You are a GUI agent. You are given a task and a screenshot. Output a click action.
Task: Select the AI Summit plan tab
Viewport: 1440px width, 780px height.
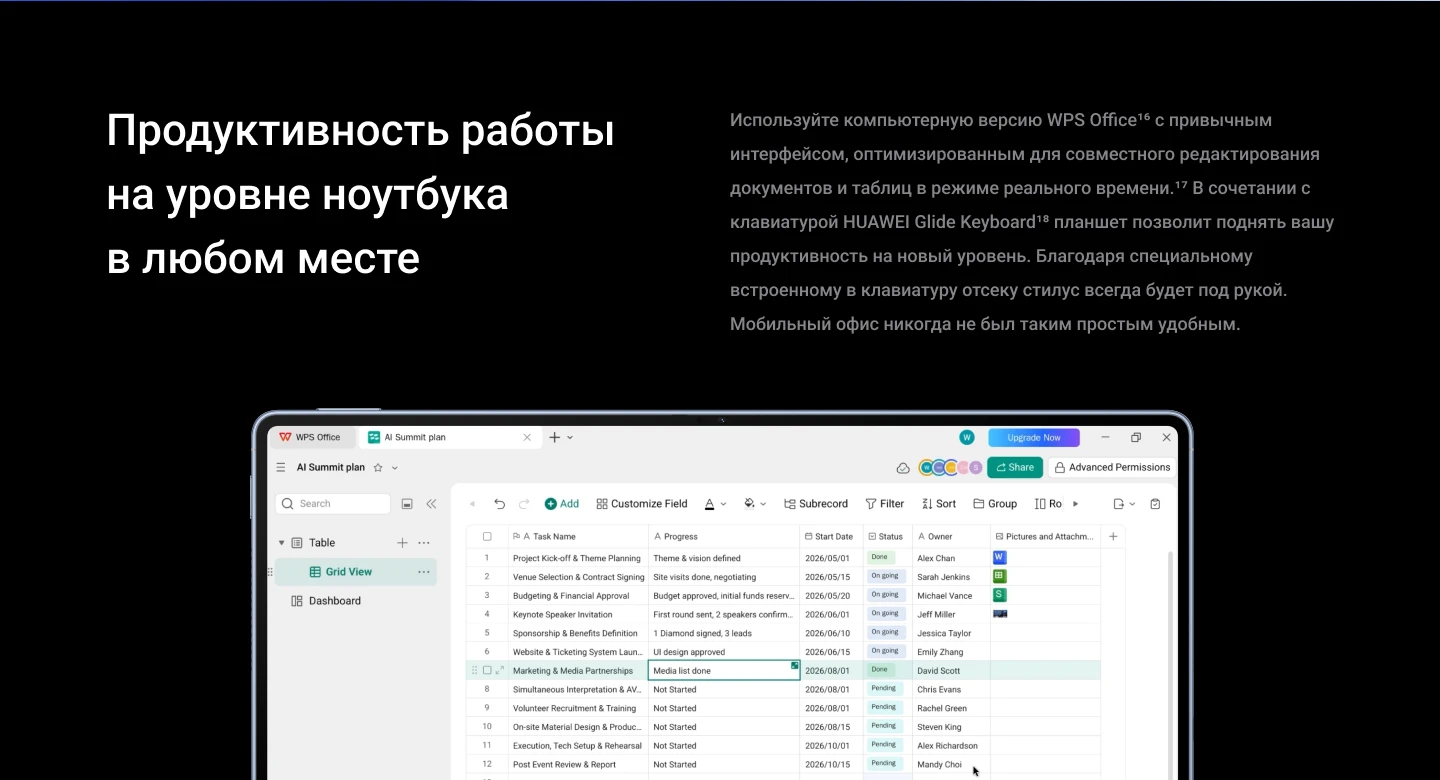coord(450,437)
